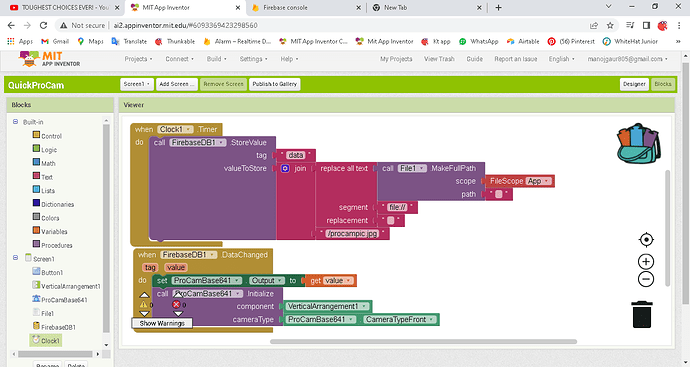Click the Show Warnings button
The width and height of the screenshot is (690, 367).
(162, 323)
